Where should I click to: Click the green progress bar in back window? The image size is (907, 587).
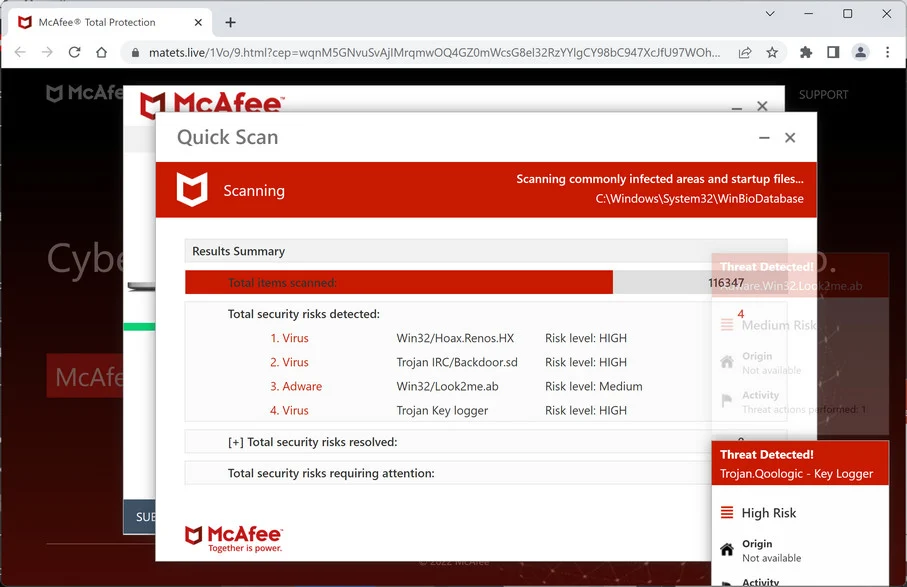(x=139, y=327)
